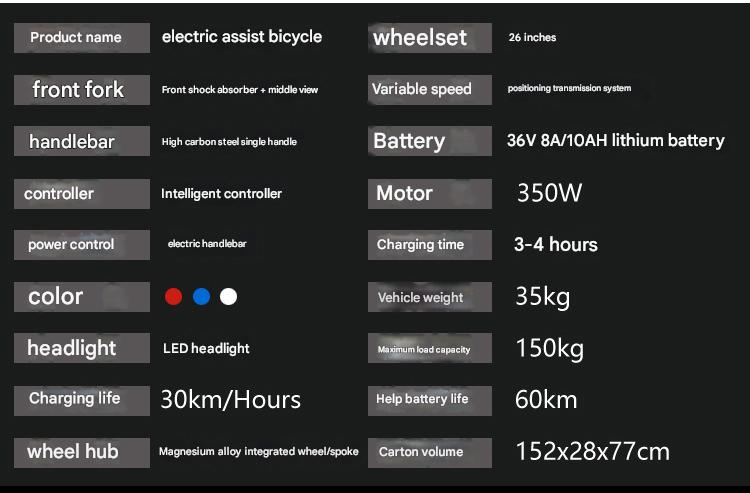Click the red color dot
The width and height of the screenshot is (750, 493).
(x=173, y=296)
